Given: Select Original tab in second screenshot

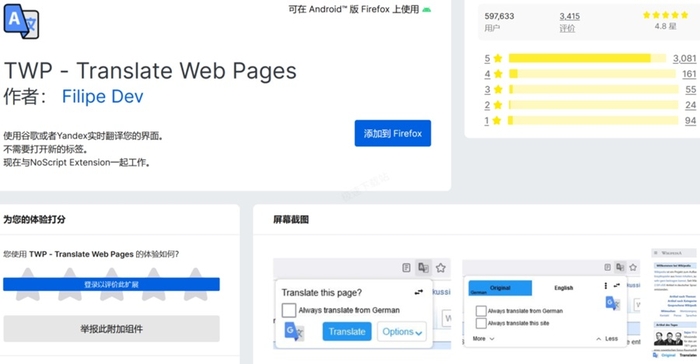Looking at the screenshot, I should tap(500, 288).
